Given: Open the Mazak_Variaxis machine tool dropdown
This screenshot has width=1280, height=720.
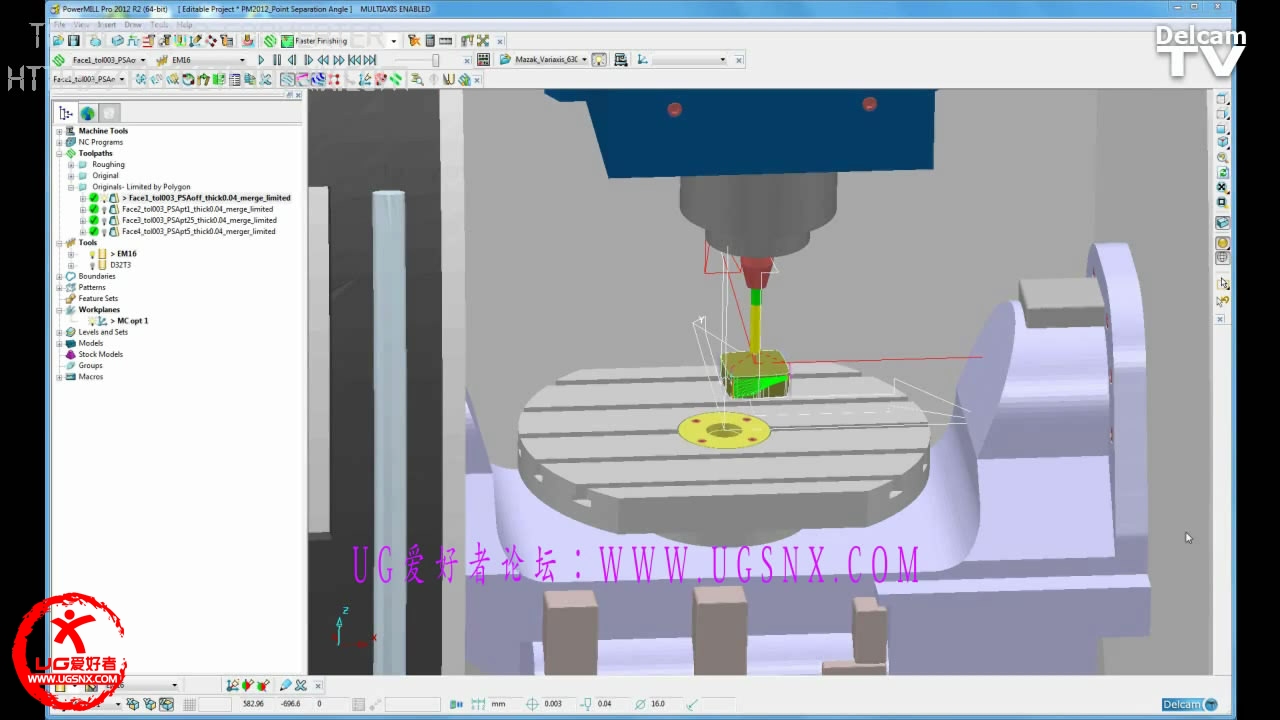Looking at the screenshot, I should [x=584, y=60].
